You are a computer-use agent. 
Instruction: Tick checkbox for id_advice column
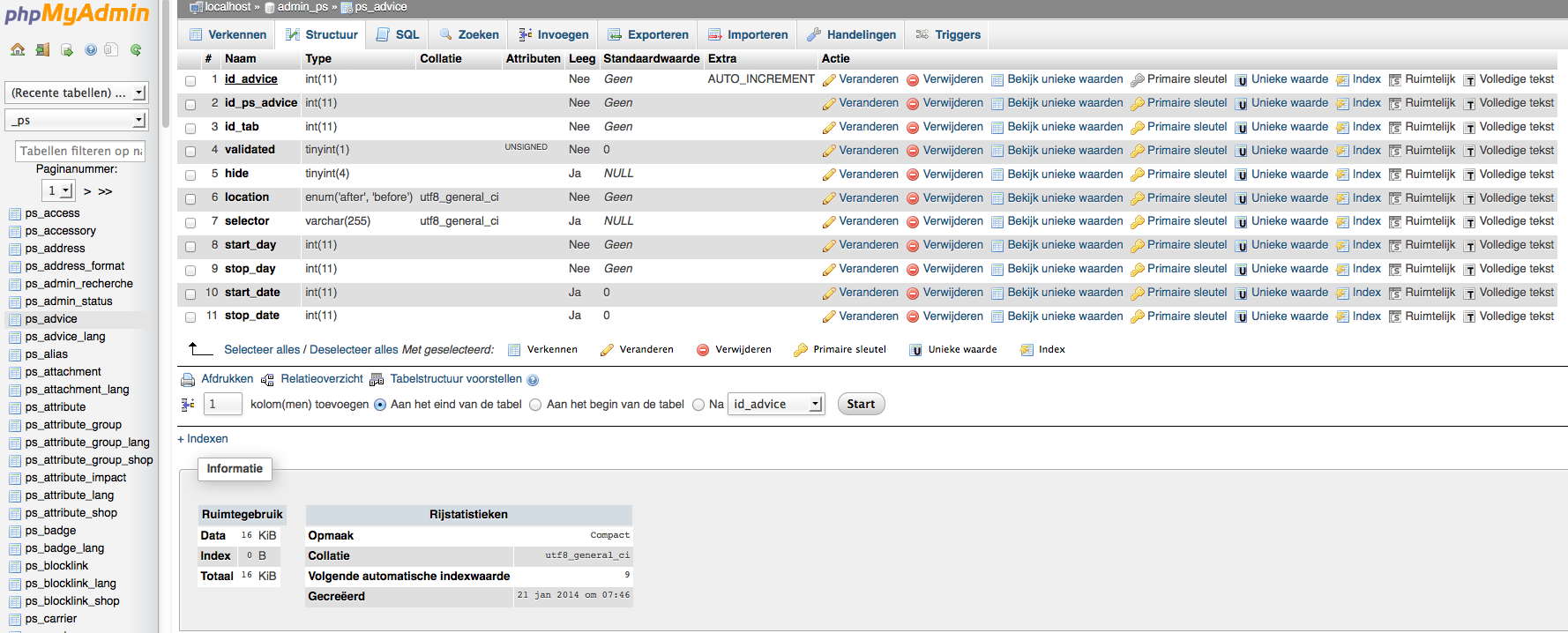(x=190, y=81)
